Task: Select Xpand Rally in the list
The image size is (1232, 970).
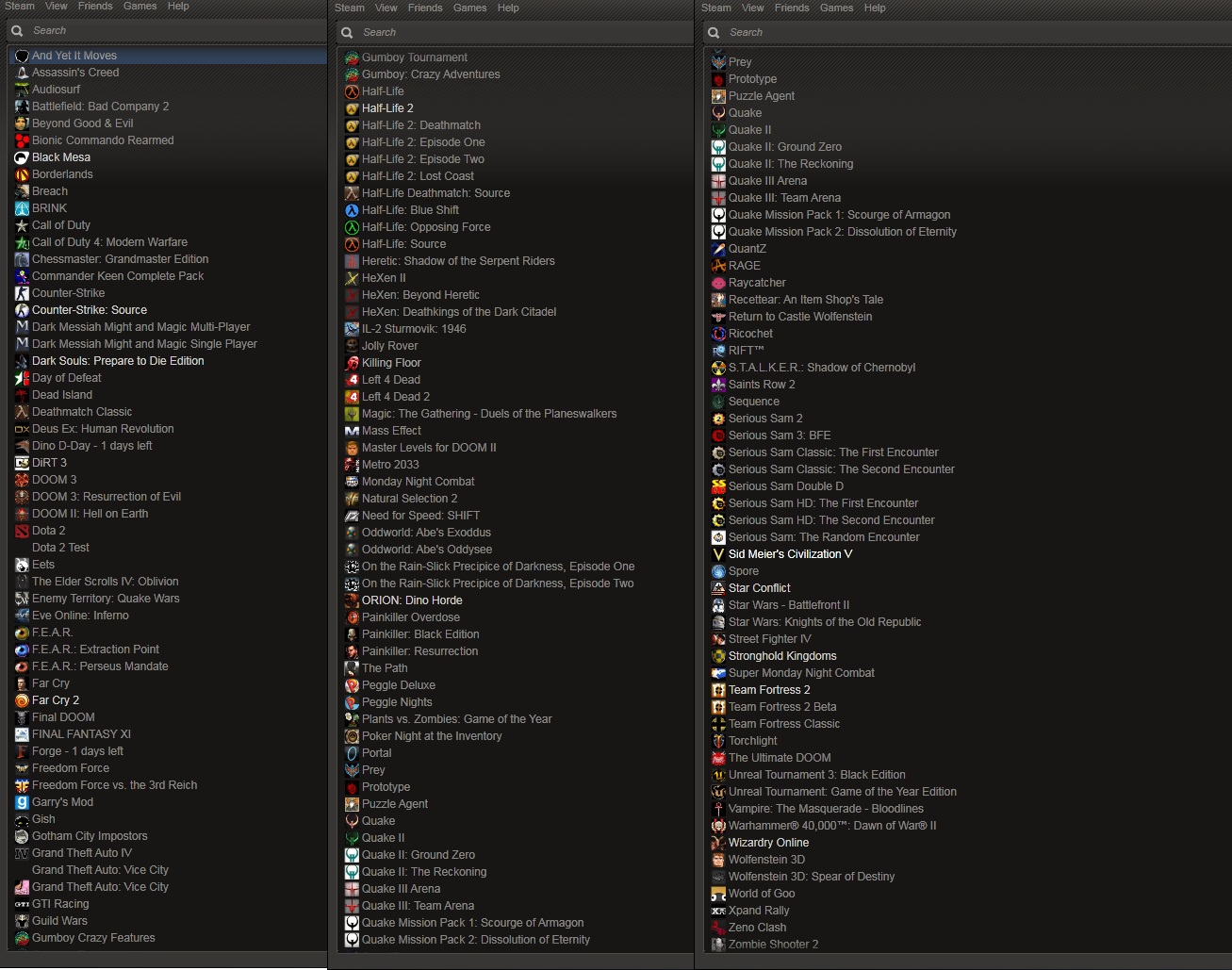Action: pos(759,911)
